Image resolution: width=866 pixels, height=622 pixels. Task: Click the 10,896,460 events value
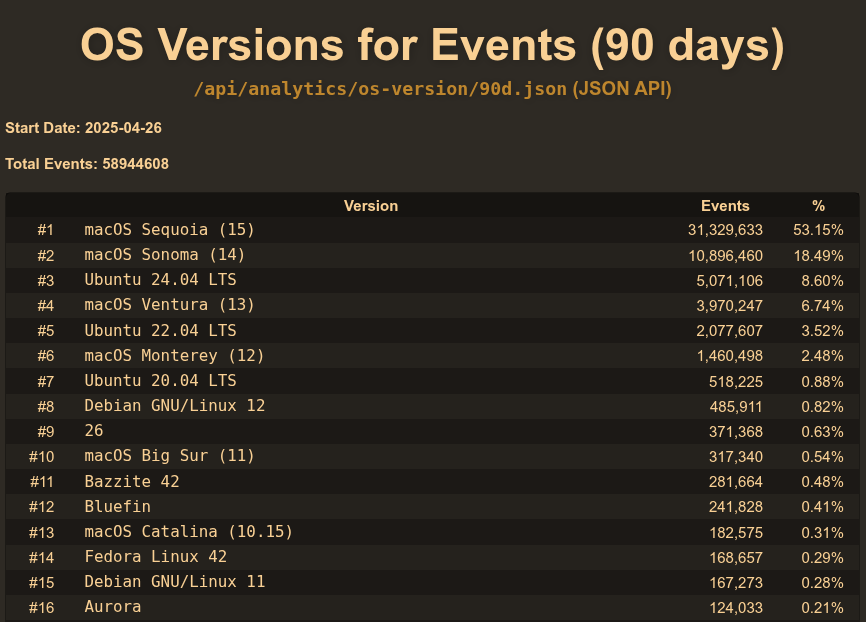725,256
